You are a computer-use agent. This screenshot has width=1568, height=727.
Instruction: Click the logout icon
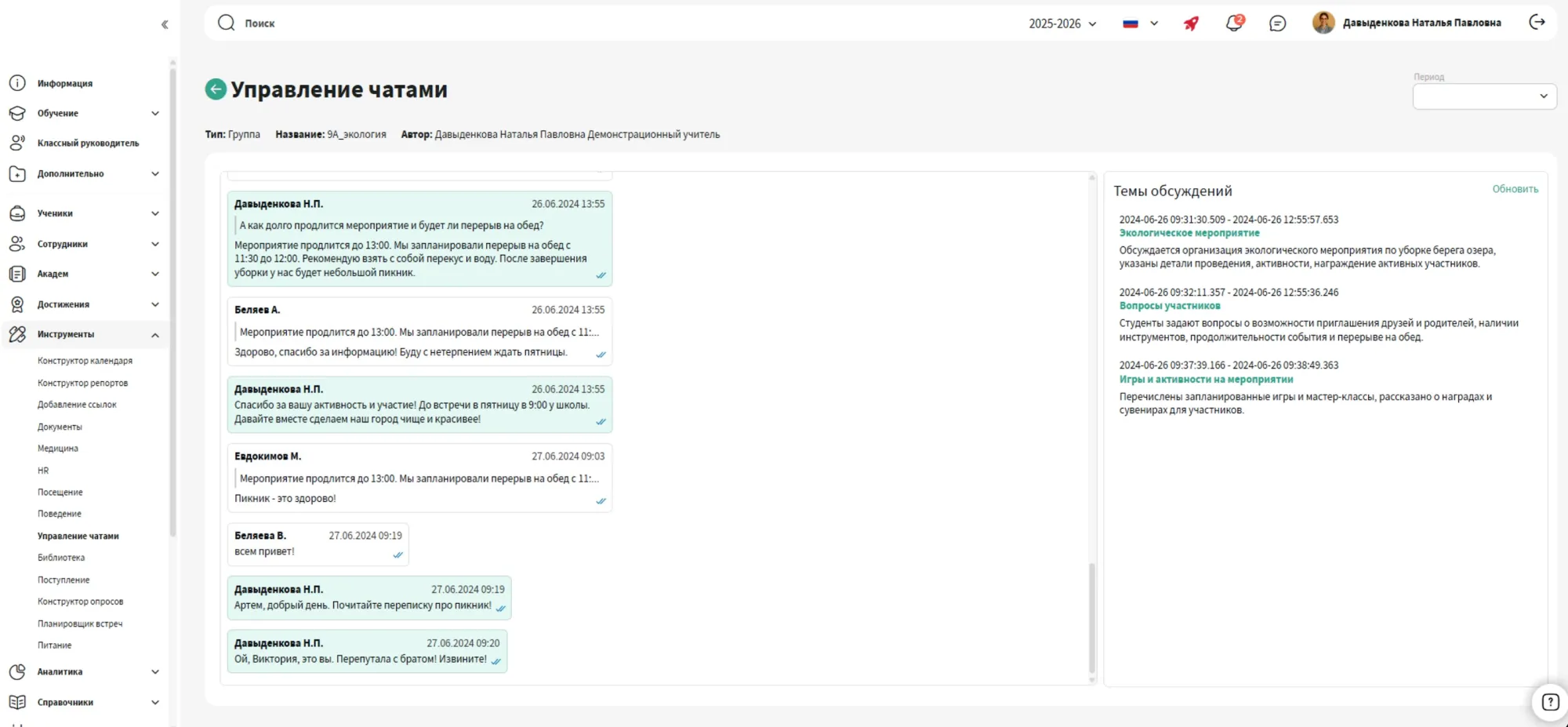[1537, 22]
